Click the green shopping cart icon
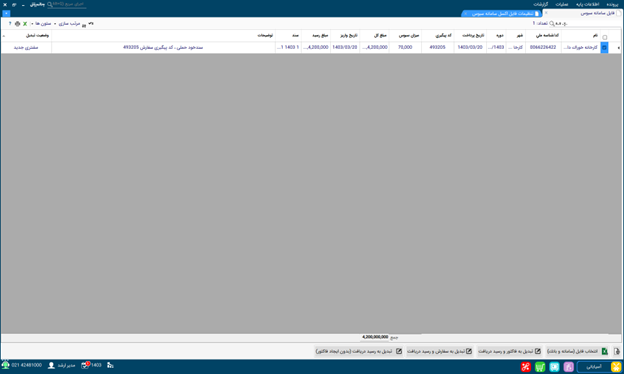 (x=540, y=366)
